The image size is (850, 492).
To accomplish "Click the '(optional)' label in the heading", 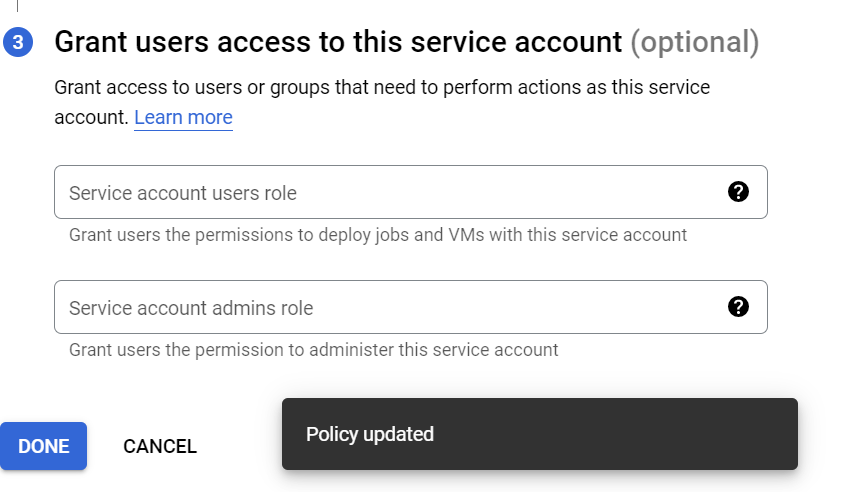I will (x=694, y=42).
